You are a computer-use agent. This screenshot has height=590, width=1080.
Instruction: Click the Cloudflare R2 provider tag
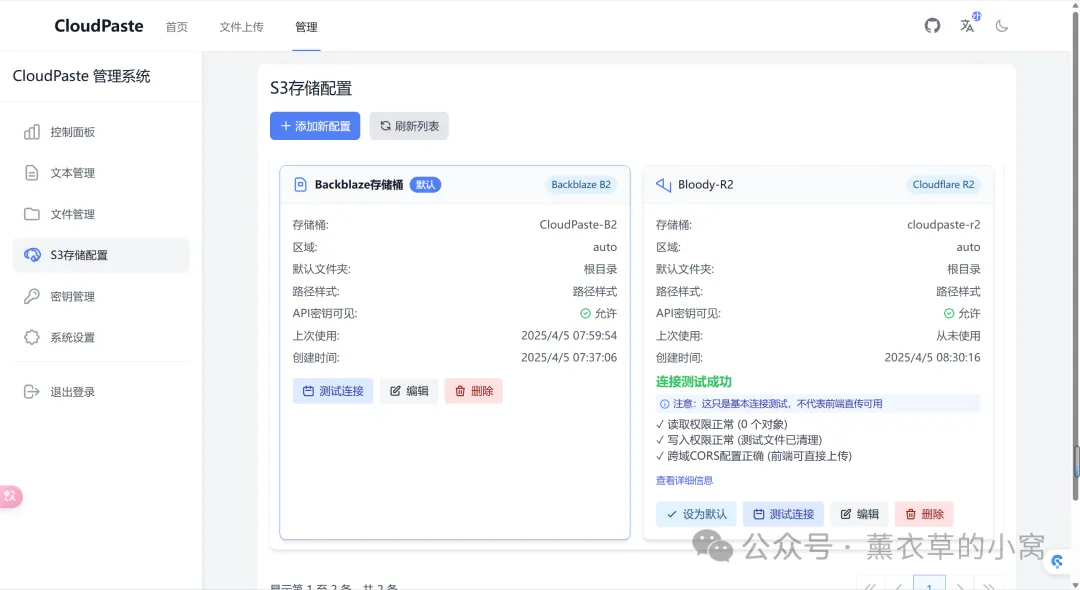tap(943, 185)
